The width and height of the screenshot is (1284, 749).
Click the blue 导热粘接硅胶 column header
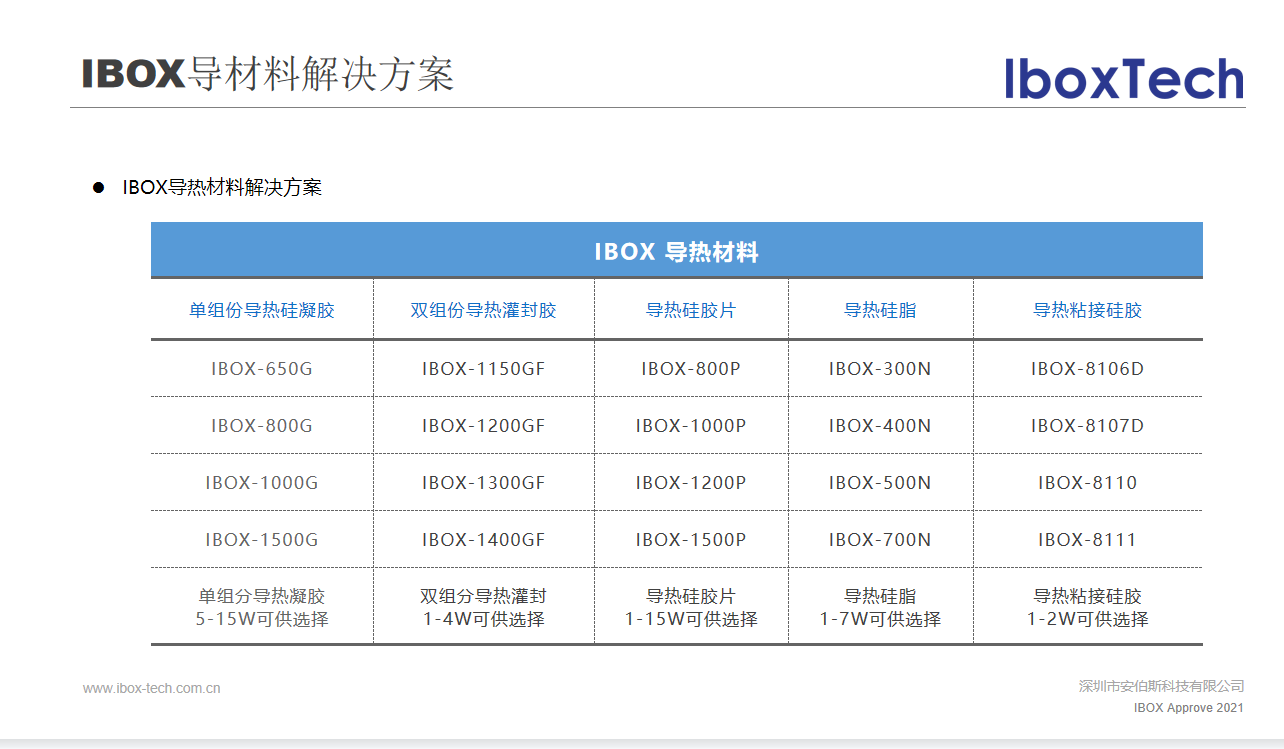point(1087,310)
